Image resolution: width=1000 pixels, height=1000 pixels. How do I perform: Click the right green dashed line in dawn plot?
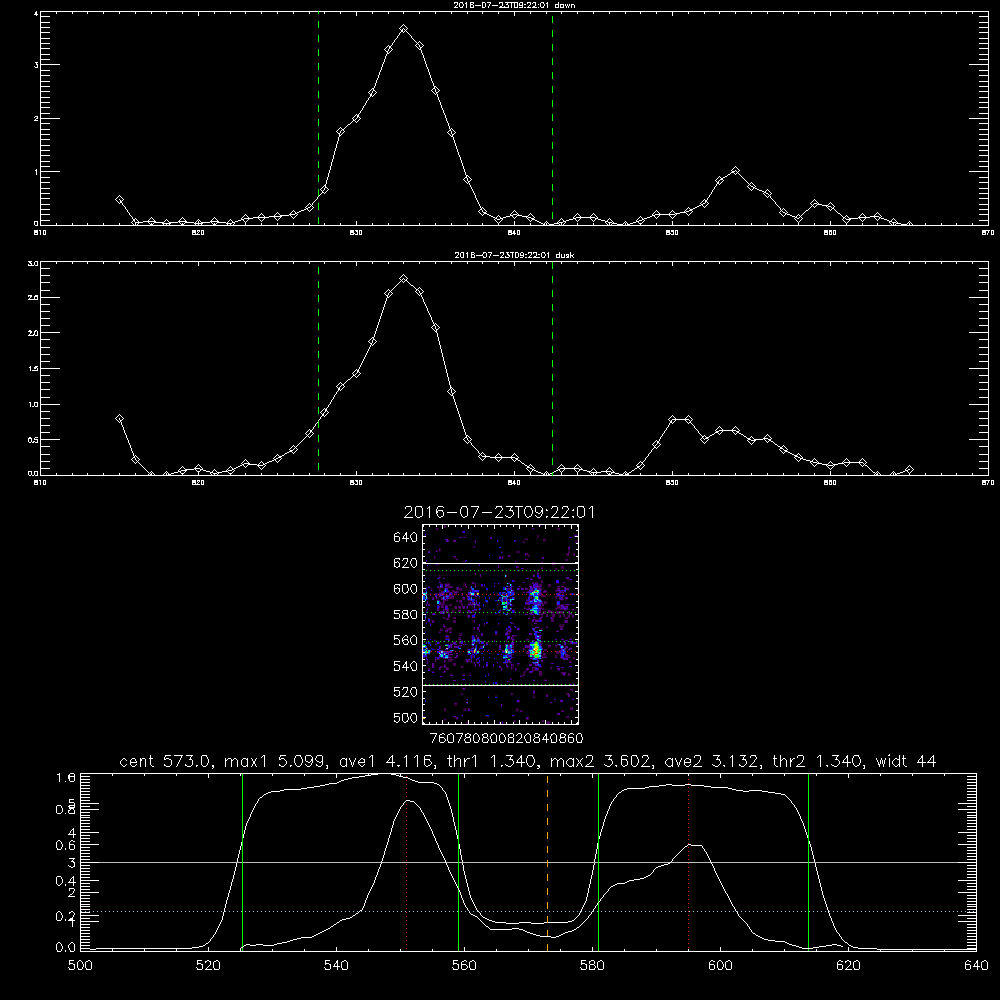[552, 119]
